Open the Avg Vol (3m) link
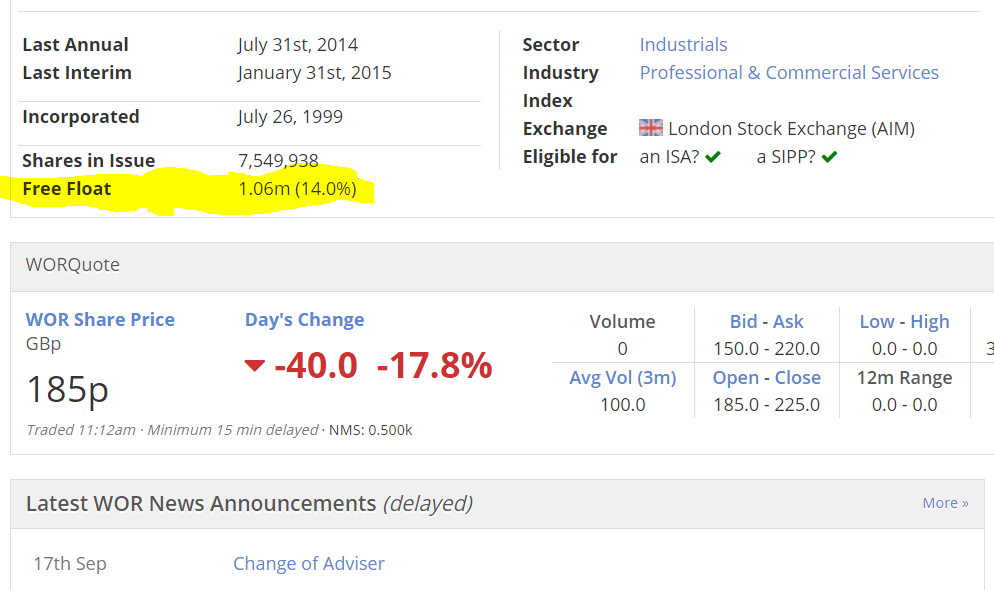The image size is (994, 590). 622,378
